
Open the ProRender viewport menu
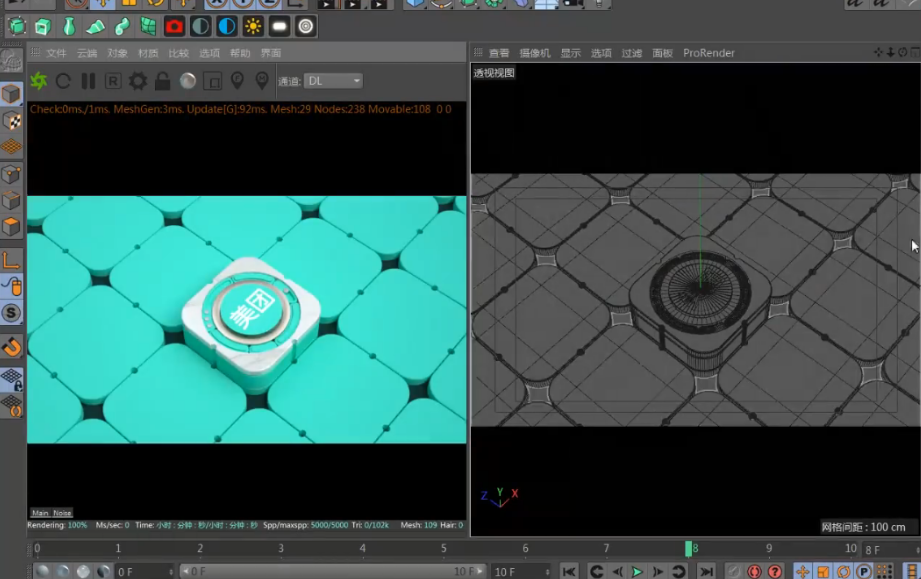click(708, 53)
